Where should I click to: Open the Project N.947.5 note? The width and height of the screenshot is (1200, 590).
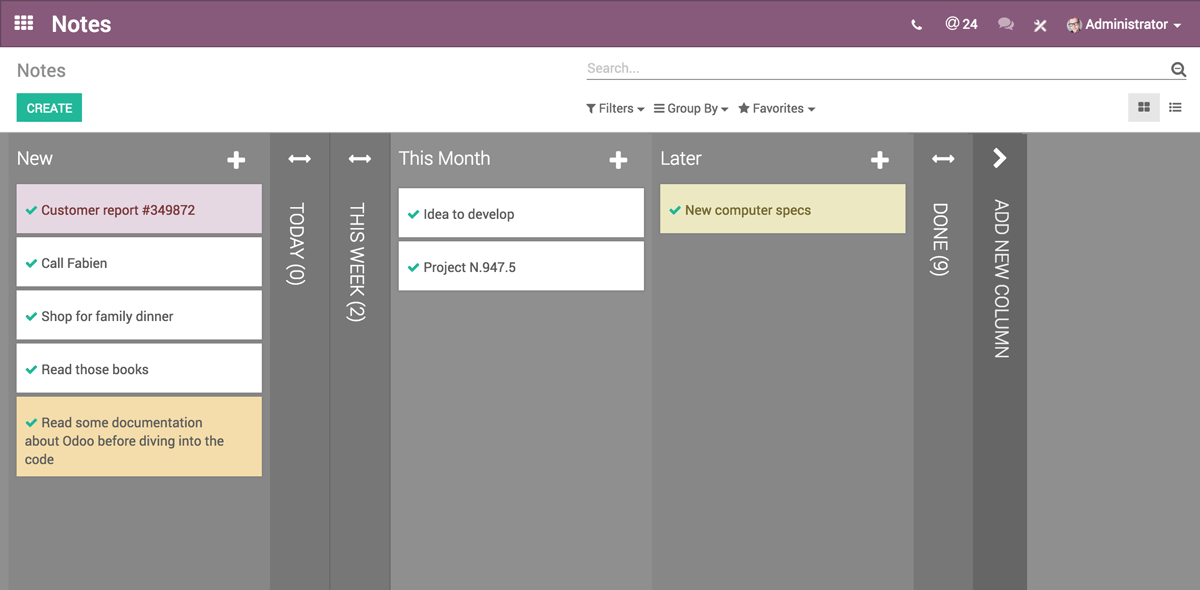521,267
